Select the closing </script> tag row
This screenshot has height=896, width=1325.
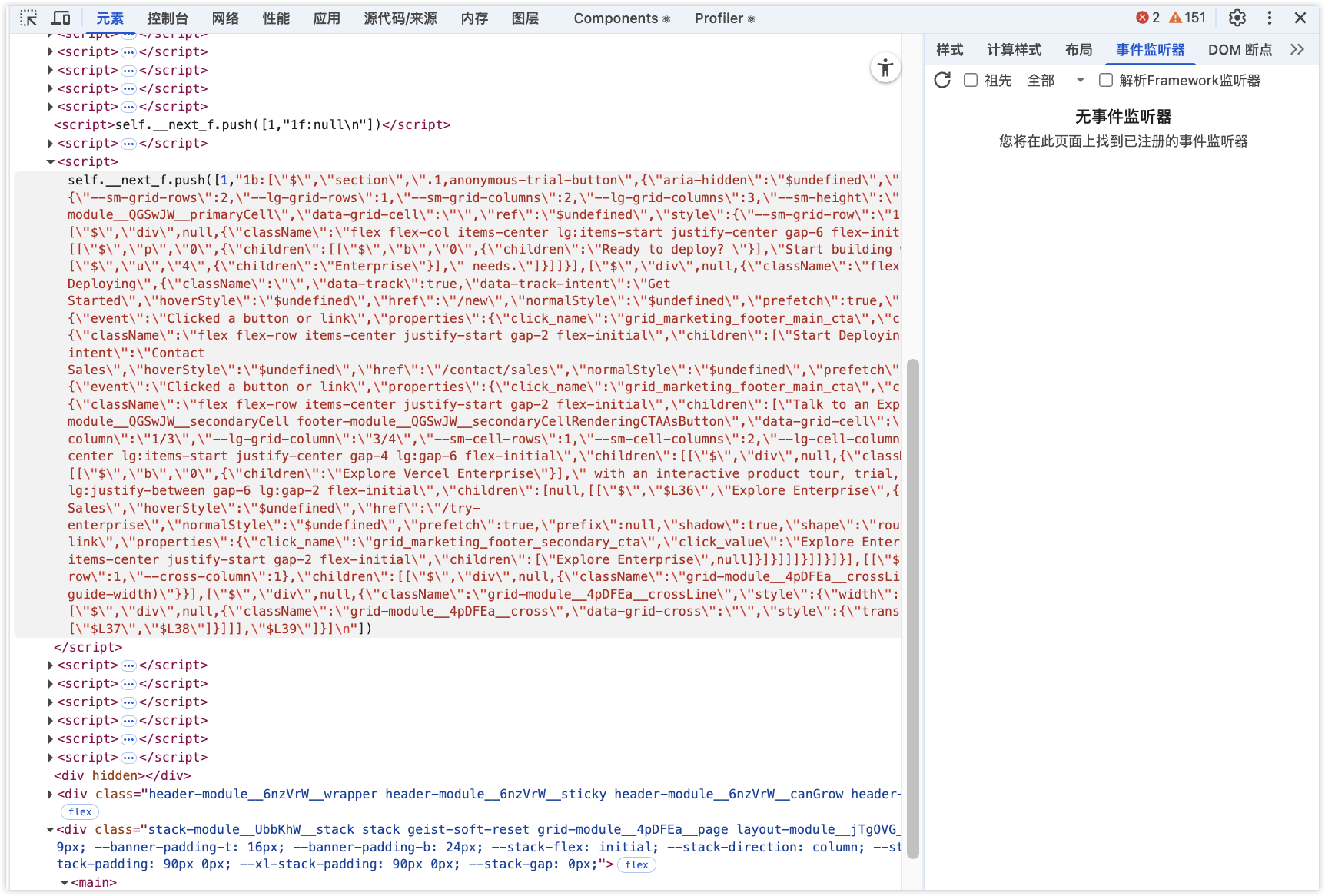pos(88,648)
